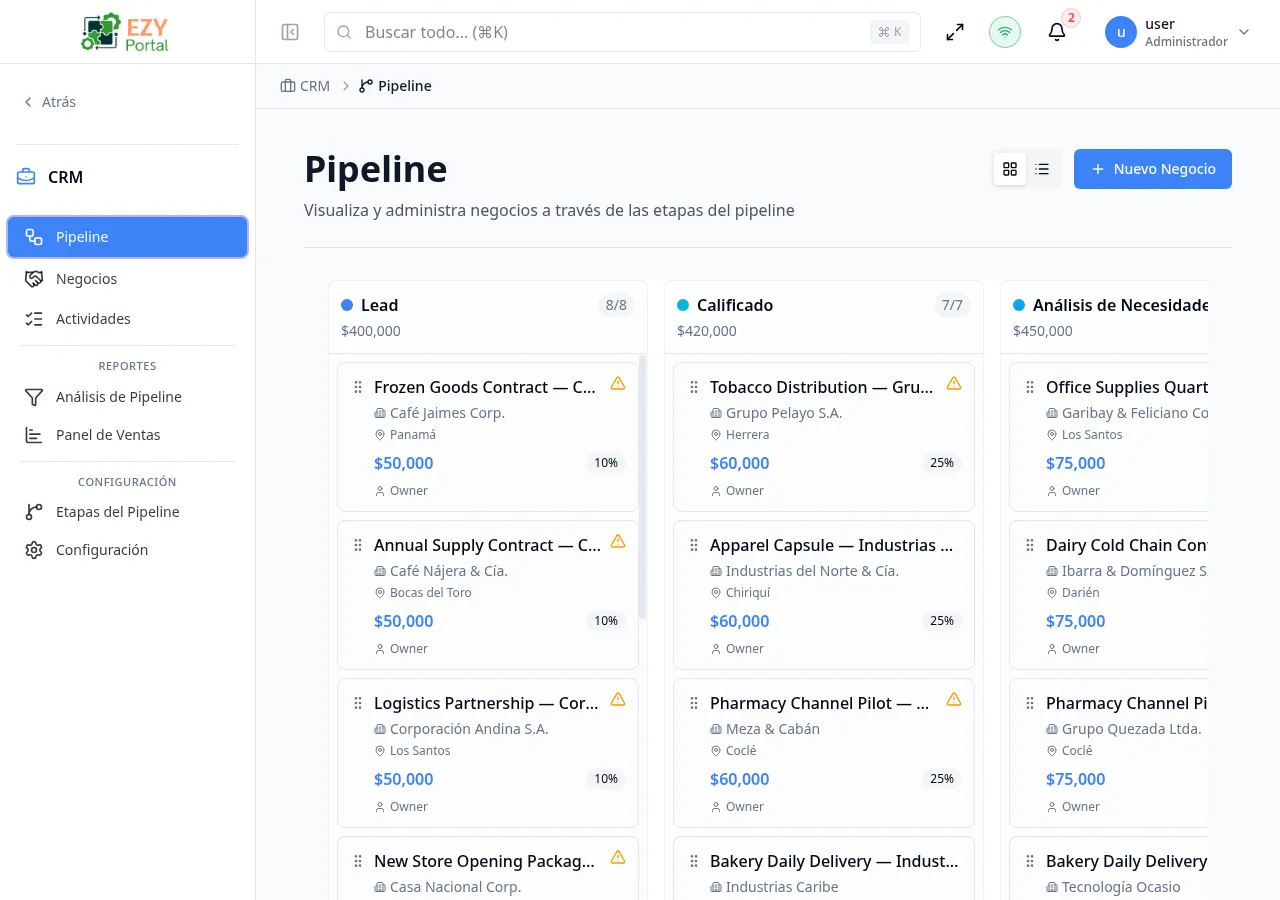Click Lead column vertical scrollbar
The image size is (1280, 900).
coord(642,487)
